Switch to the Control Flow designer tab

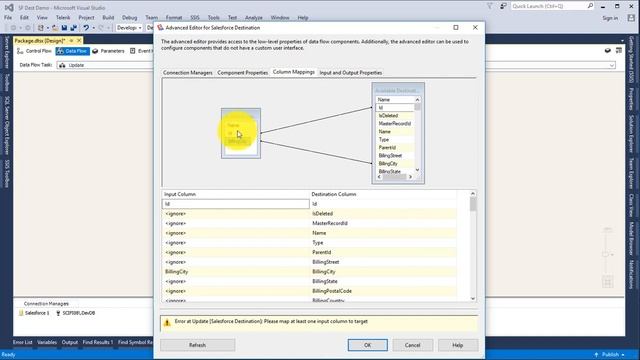coord(34,51)
